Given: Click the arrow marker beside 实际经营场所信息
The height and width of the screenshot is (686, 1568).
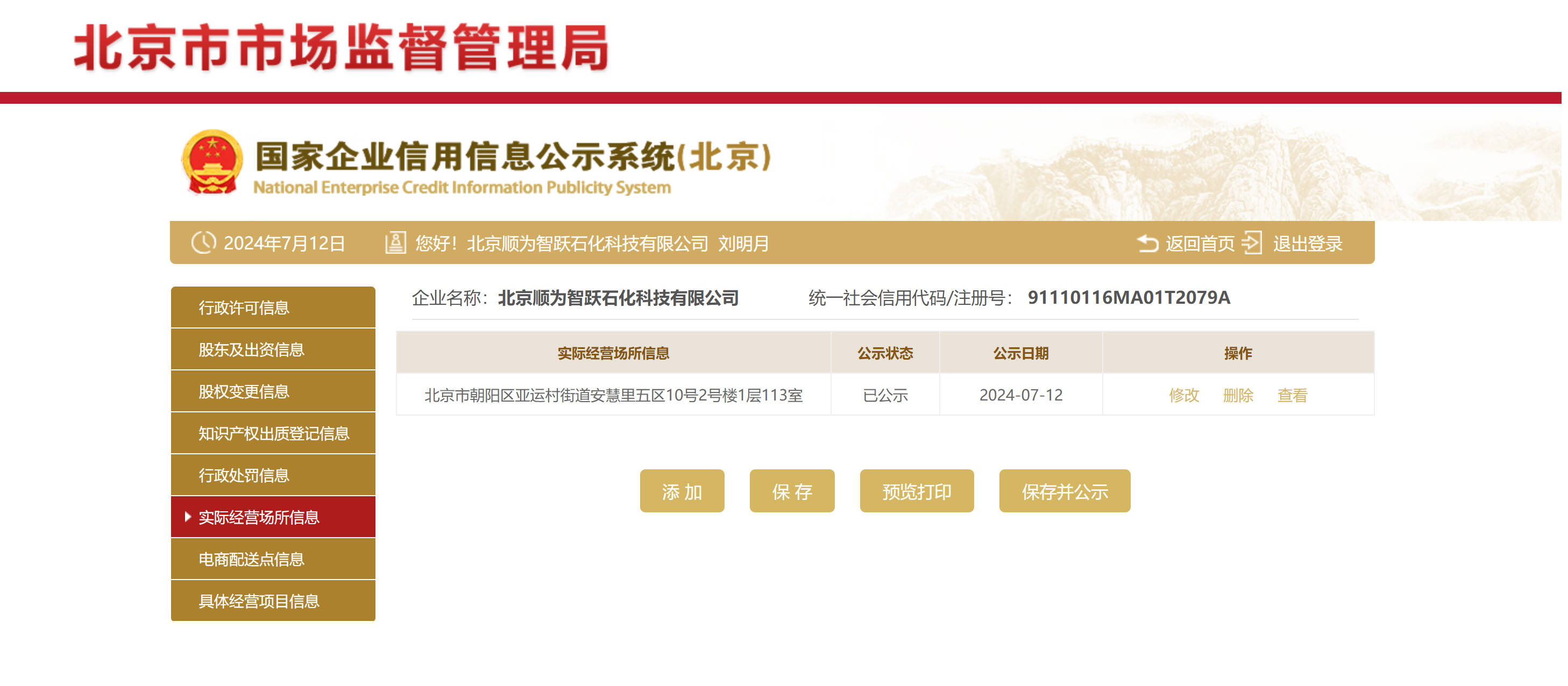Looking at the screenshot, I should tap(188, 516).
